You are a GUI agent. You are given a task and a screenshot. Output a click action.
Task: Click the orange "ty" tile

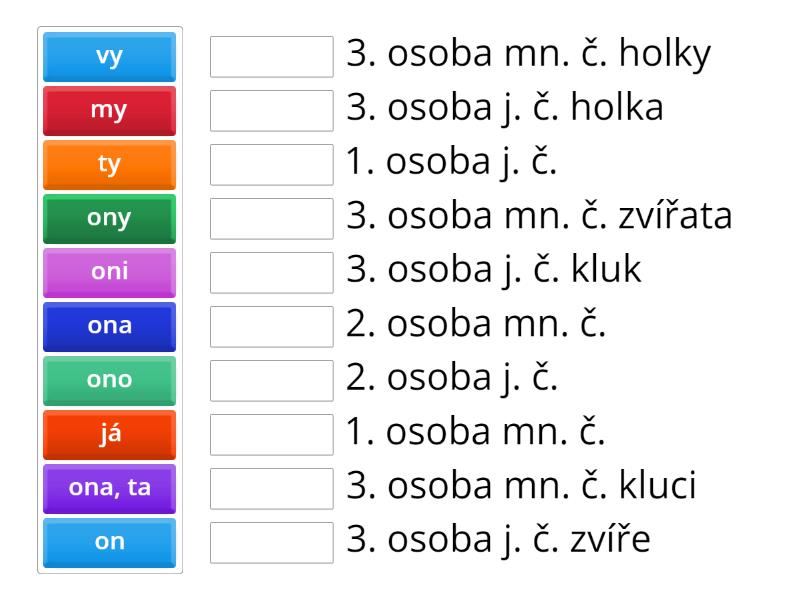(x=108, y=165)
